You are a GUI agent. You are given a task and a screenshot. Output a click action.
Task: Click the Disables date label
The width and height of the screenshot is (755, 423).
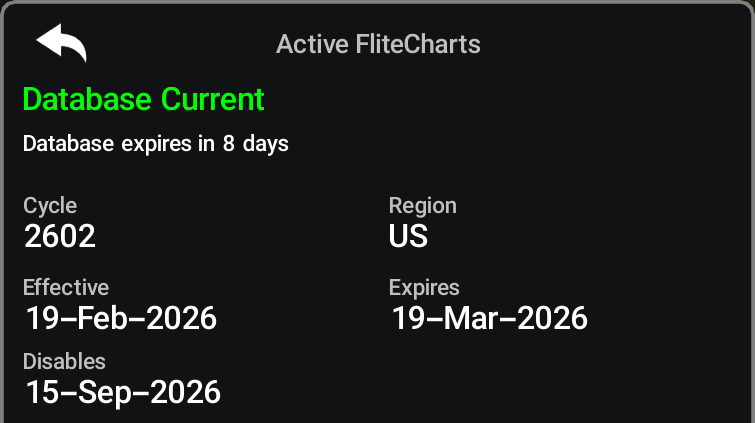pyautogui.click(x=64, y=361)
